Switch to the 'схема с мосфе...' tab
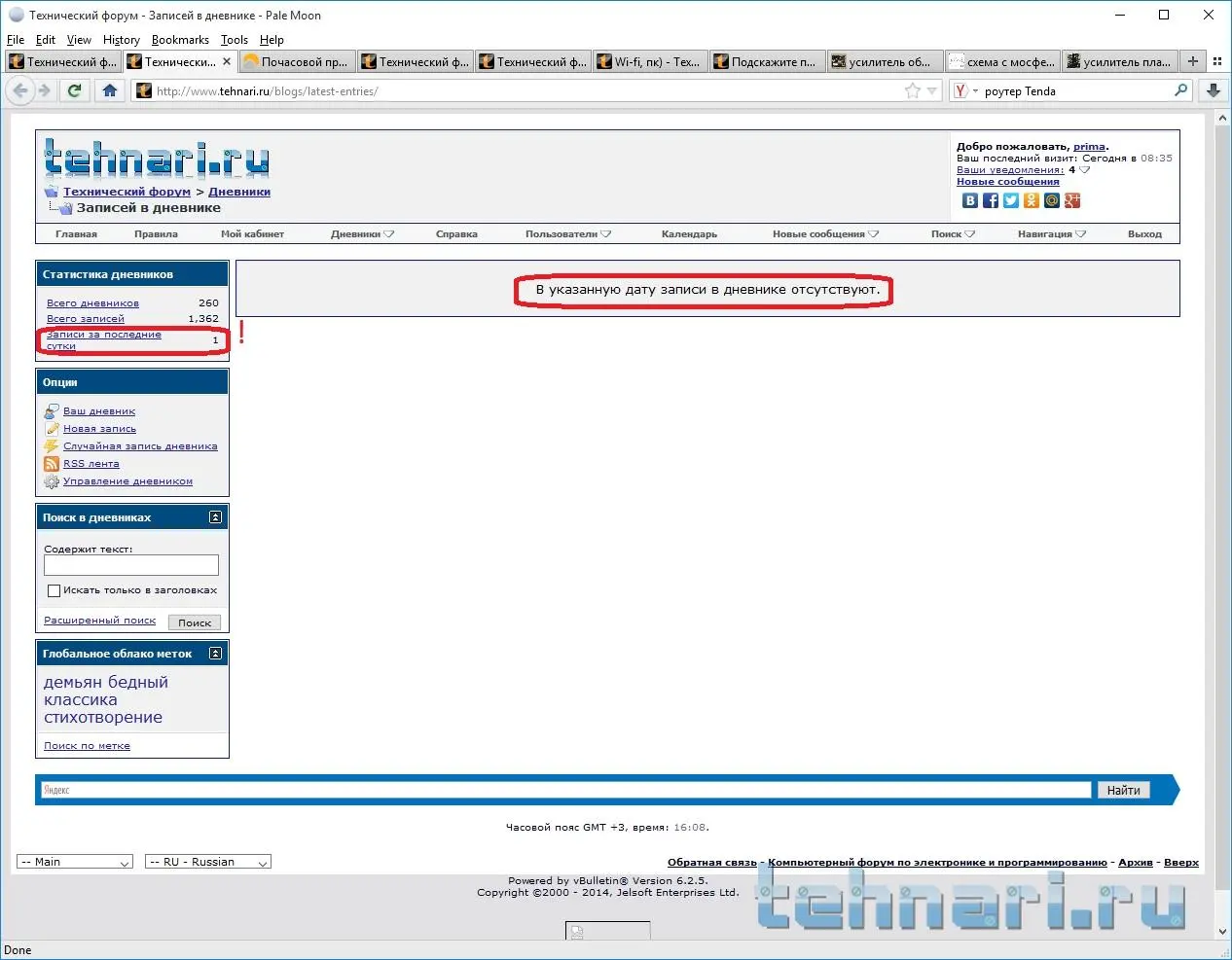This screenshot has height=960, width=1232. (x=1002, y=61)
